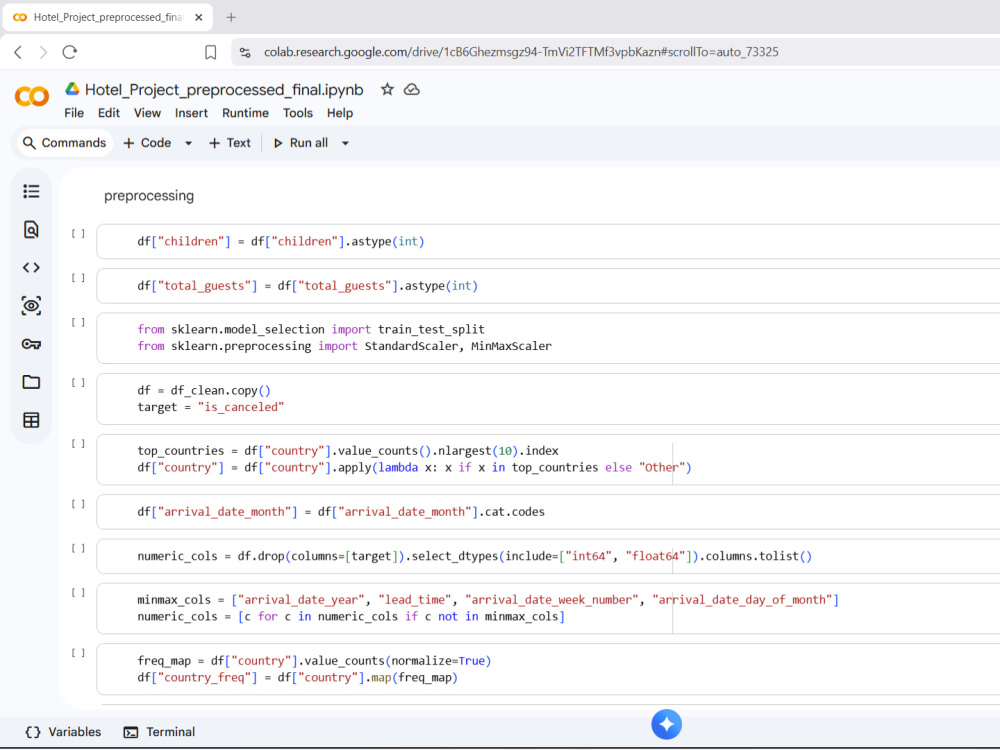The height and width of the screenshot is (750, 1000).
Task: Open the Files folder icon in sidebar
Action: point(31,382)
